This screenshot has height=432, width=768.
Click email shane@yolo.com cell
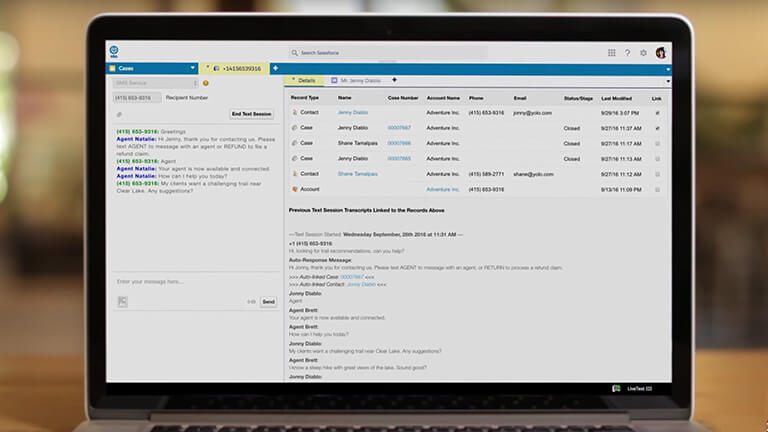click(x=533, y=174)
